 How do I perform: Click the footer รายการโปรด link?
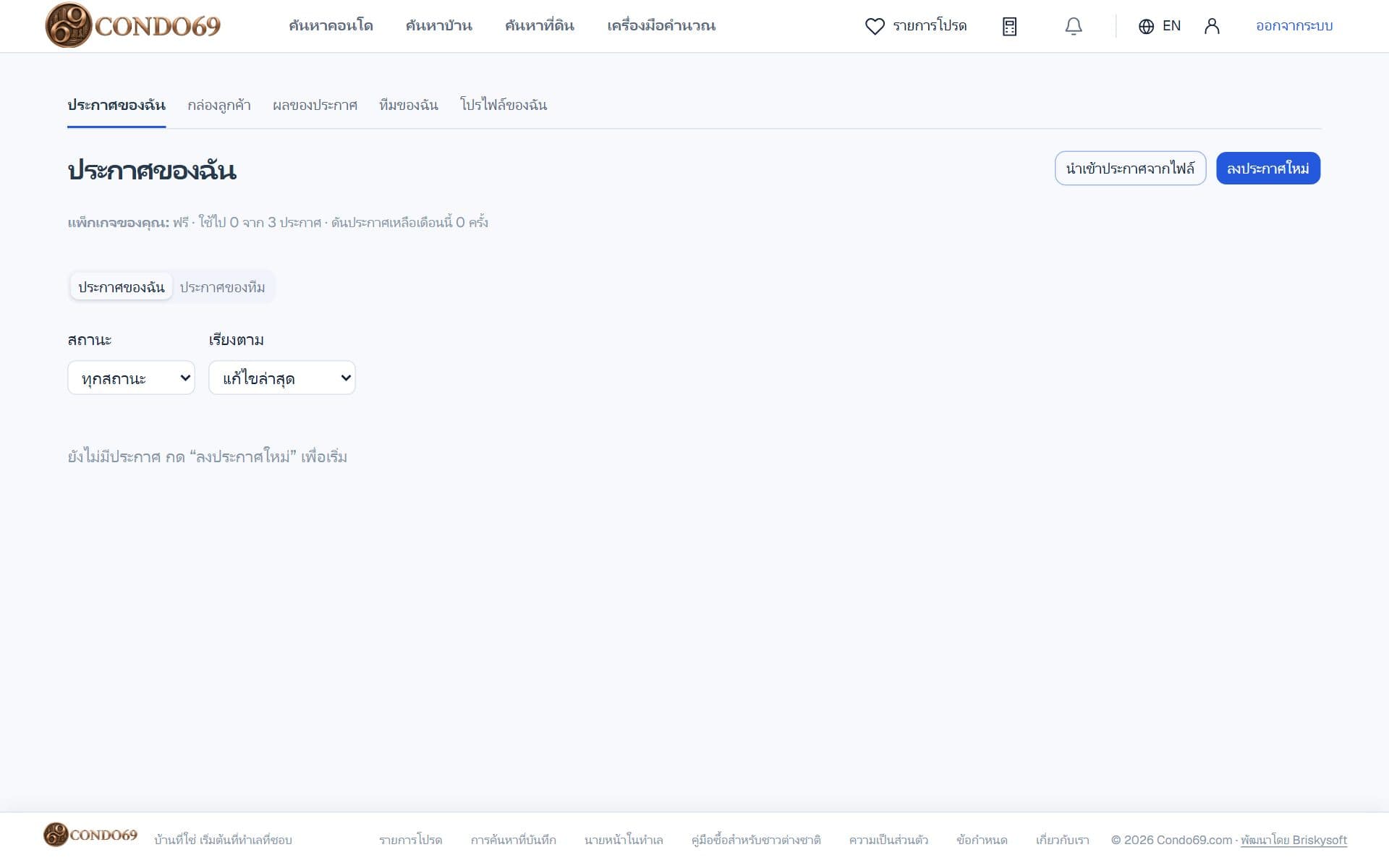(x=410, y=840)
